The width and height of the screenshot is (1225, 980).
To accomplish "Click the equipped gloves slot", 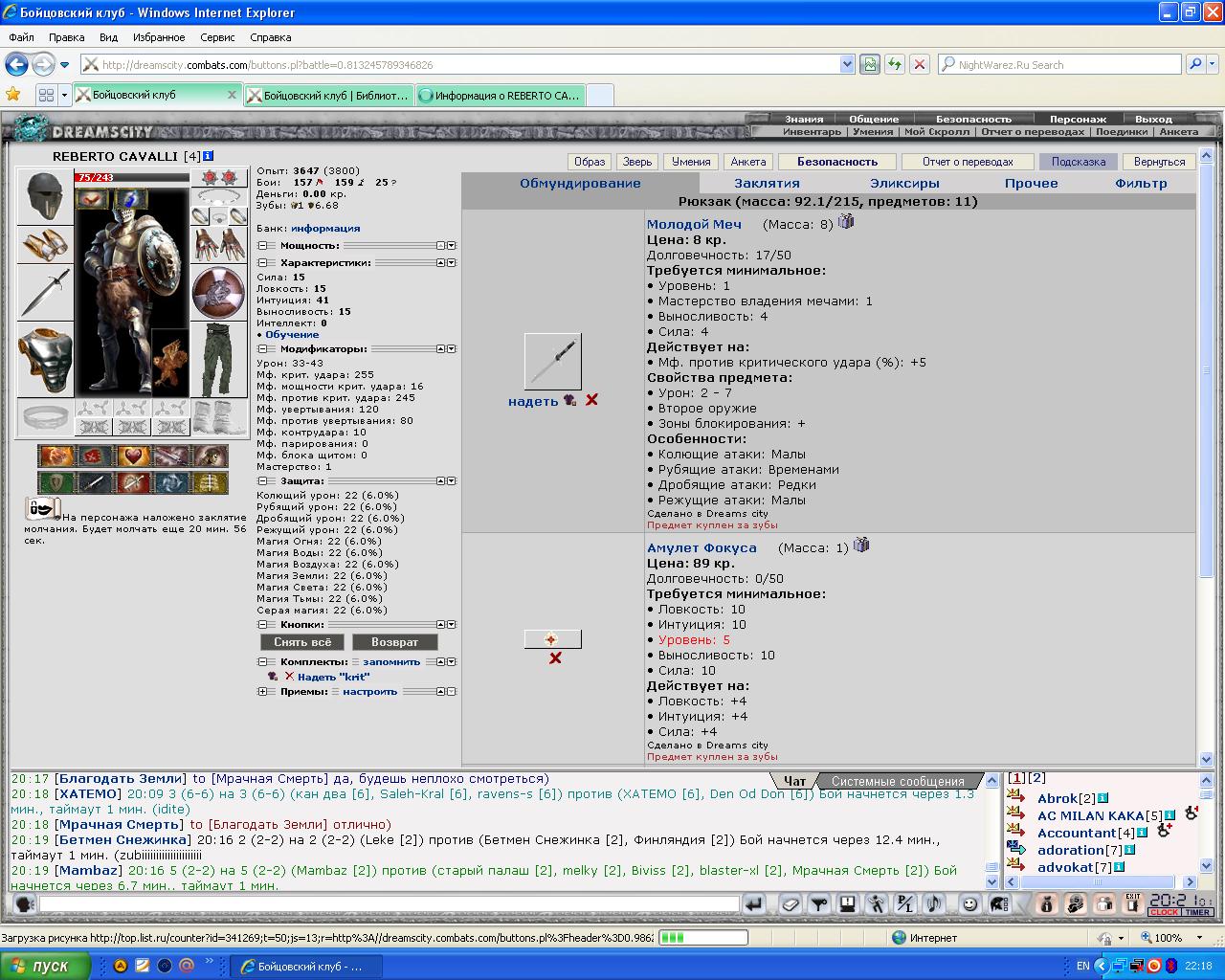I will point(219,245).
